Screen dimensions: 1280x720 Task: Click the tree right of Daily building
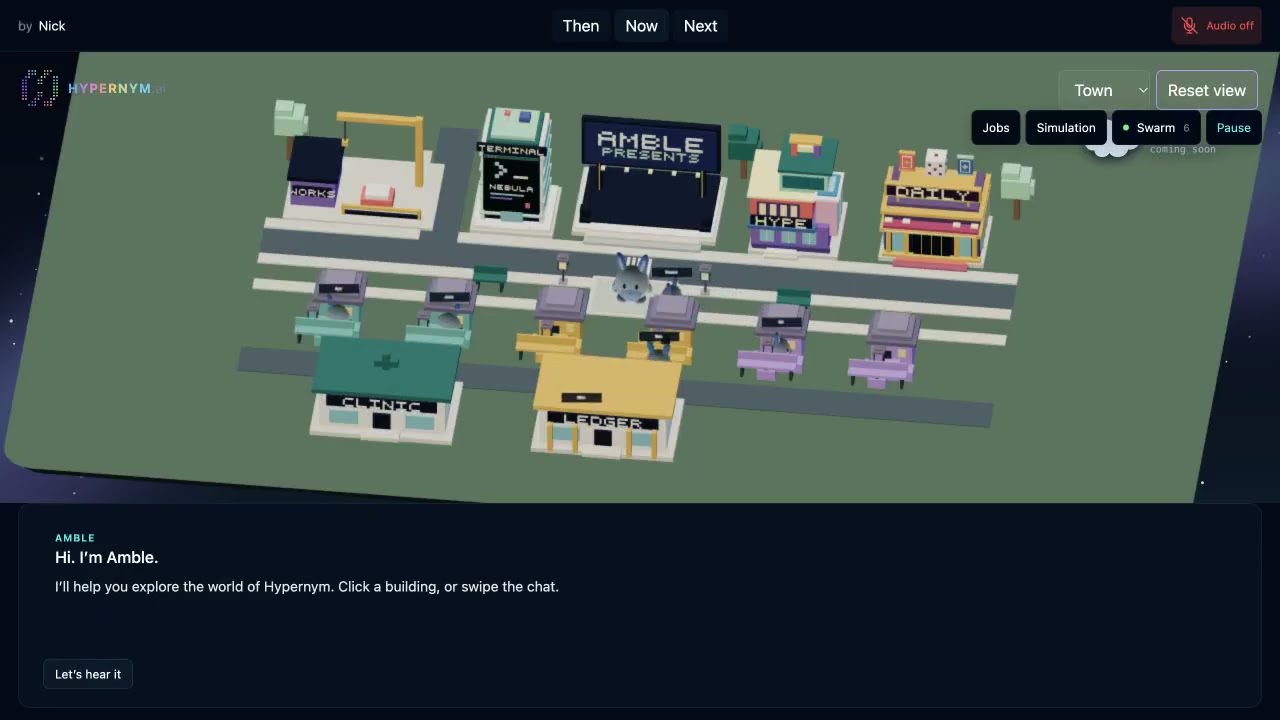tap(1017, 190)
